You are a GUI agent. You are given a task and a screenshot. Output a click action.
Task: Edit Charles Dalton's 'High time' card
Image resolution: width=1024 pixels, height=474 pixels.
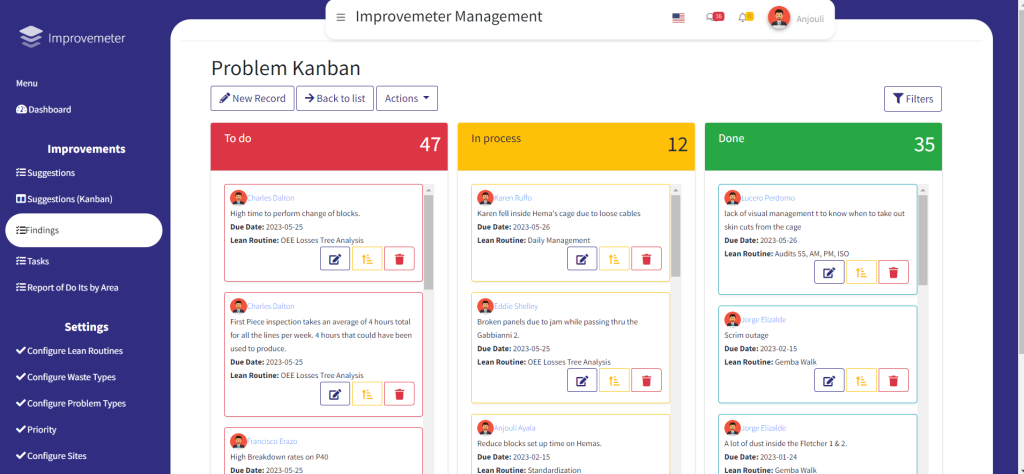coord(335,259)
